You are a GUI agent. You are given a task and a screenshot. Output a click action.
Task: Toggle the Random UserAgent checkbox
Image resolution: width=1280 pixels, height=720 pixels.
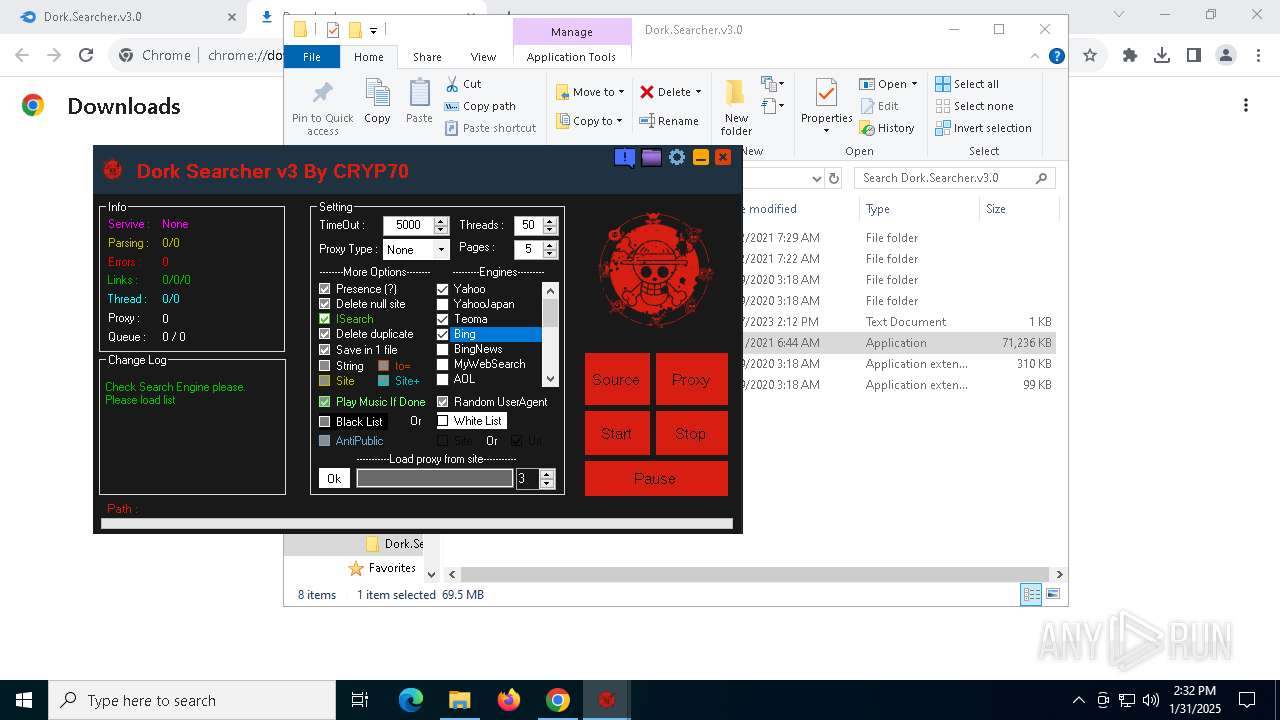coord(443,402)
